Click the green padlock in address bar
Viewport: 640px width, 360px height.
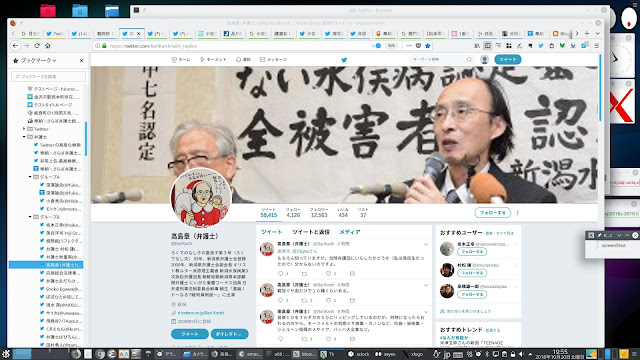pyautogui.click(x=104, y=46)
